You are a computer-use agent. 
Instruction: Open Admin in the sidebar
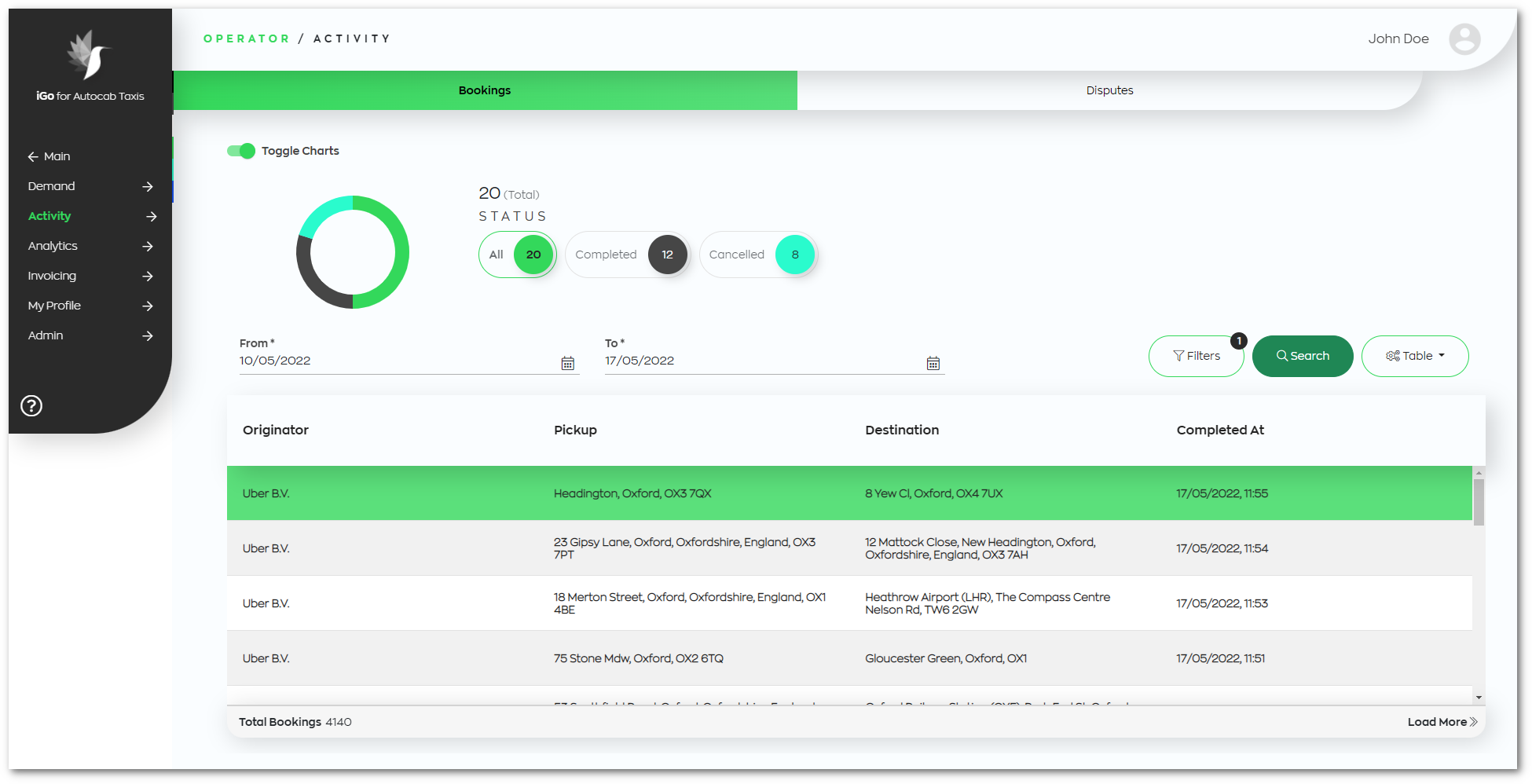coord(46,335)
